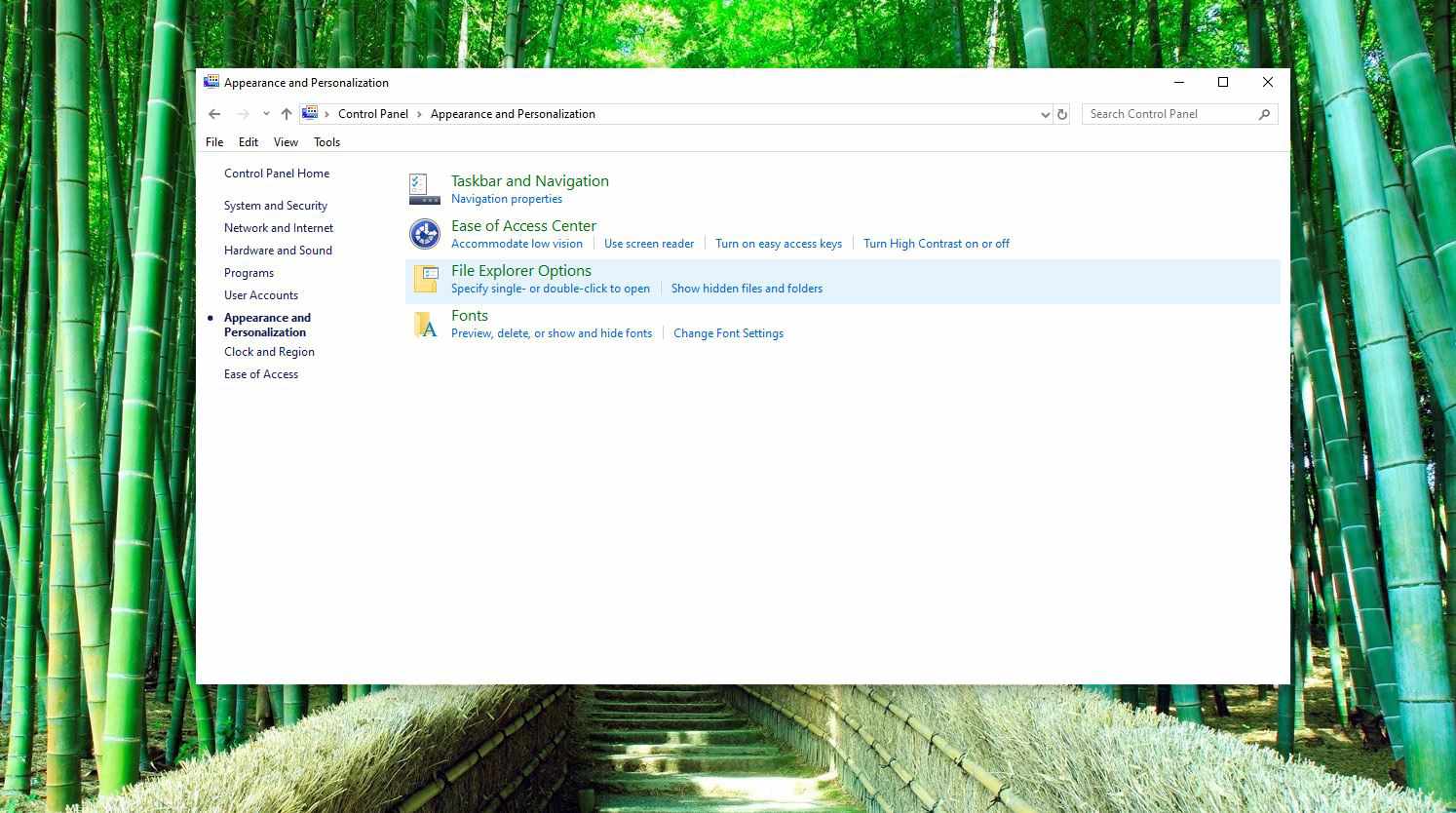1456x813 pixels.
Task: Open the View menu
Action: click(286, 142)
